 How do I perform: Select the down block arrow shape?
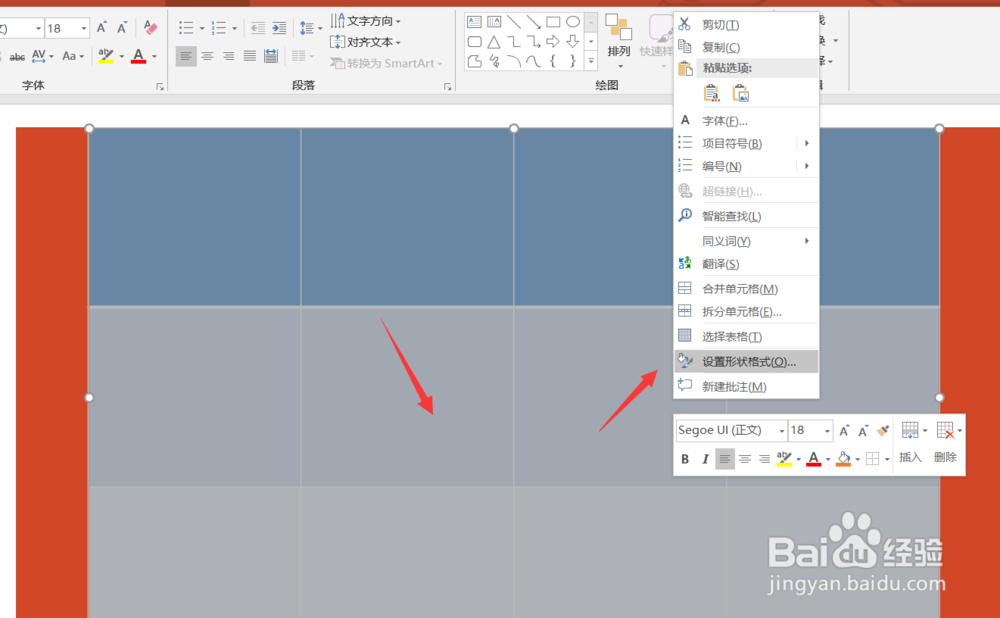coord(573,42)
